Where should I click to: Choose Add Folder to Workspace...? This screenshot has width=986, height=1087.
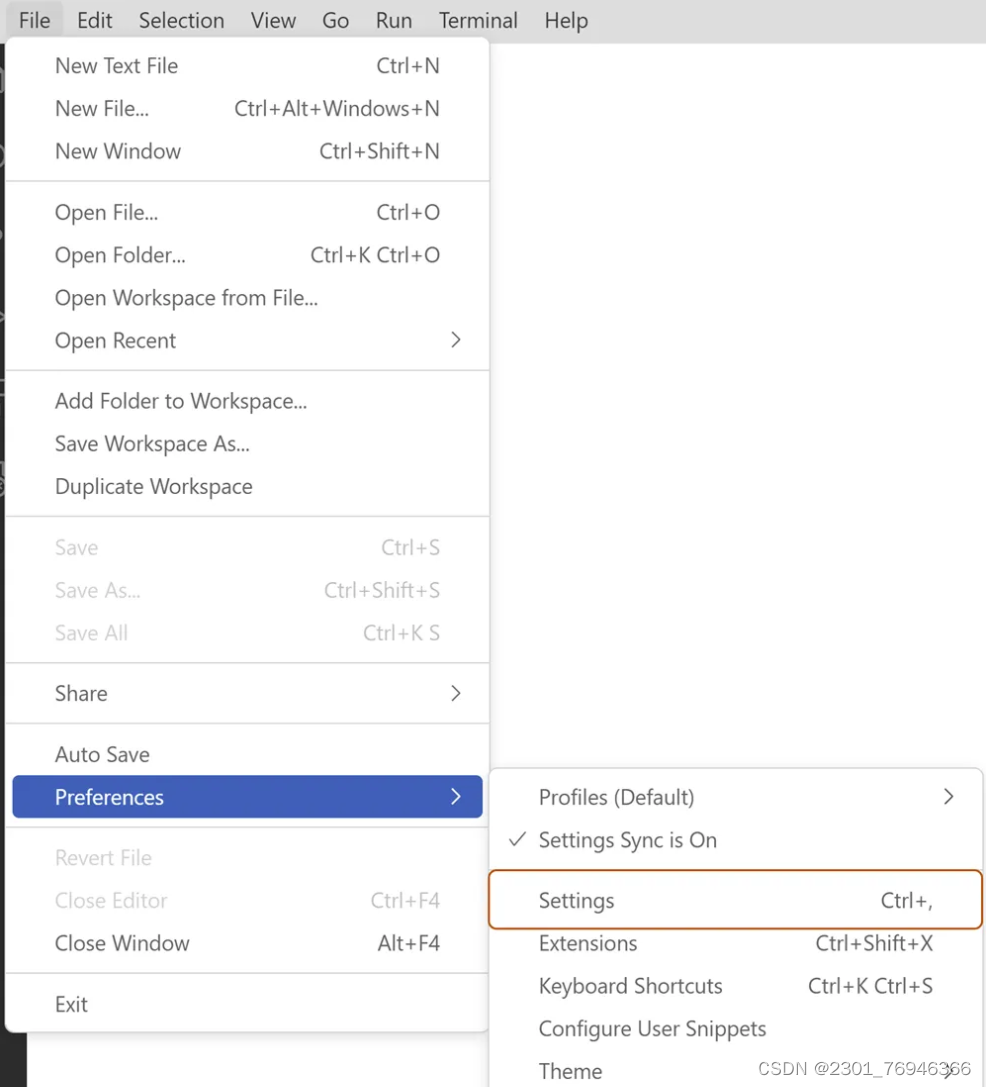click(247, 401)
